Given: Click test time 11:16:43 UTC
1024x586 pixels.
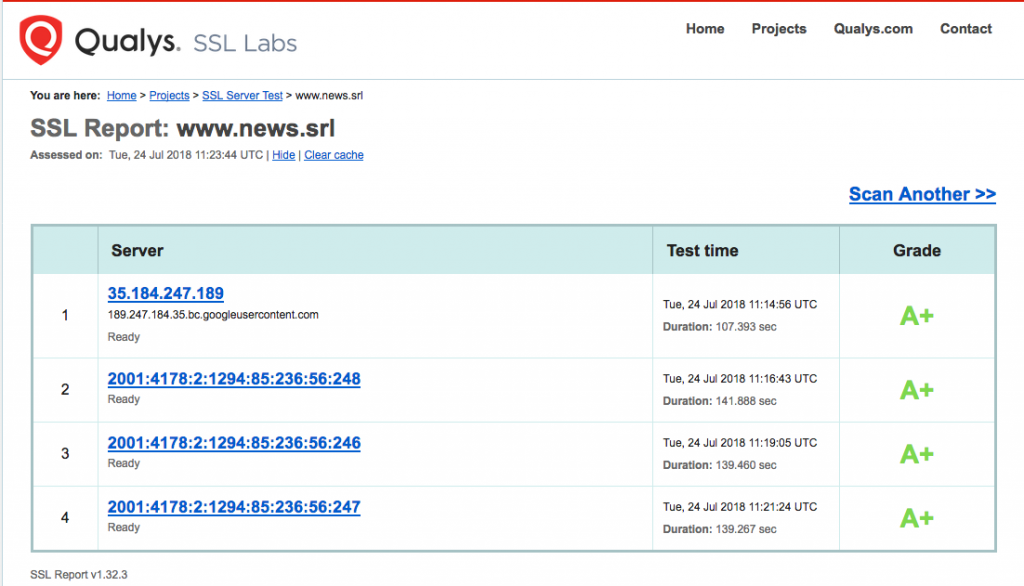Looking at the screenshot, I should (740, 379).
